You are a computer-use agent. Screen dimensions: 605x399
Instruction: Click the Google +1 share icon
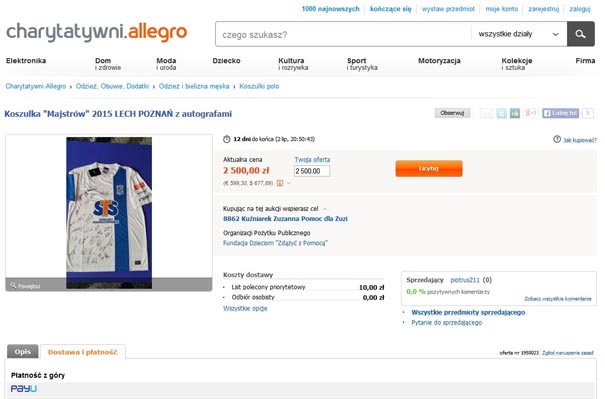[531, 113]
